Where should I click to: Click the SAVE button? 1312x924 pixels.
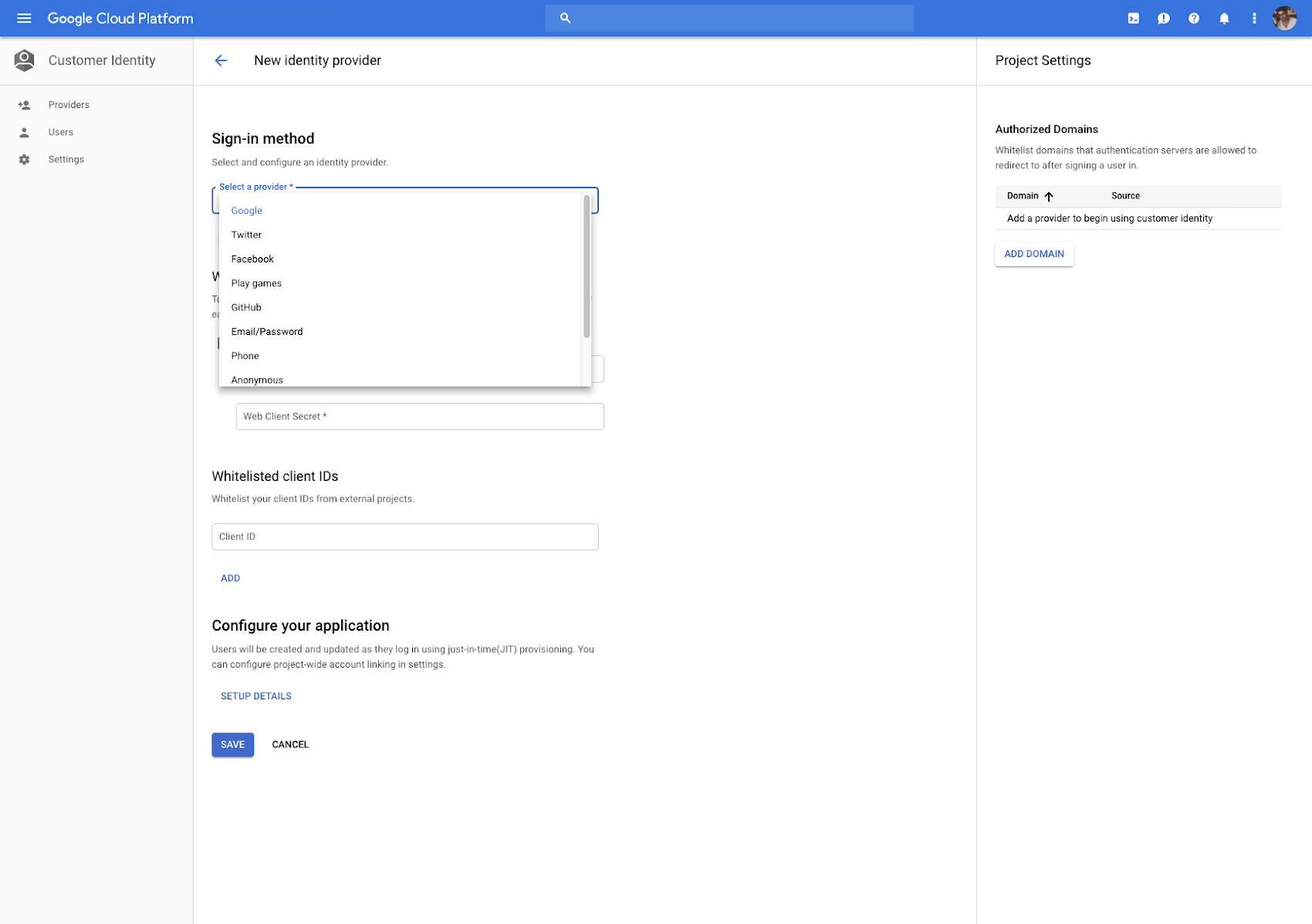pyautogui.click(x=232, y=745)
